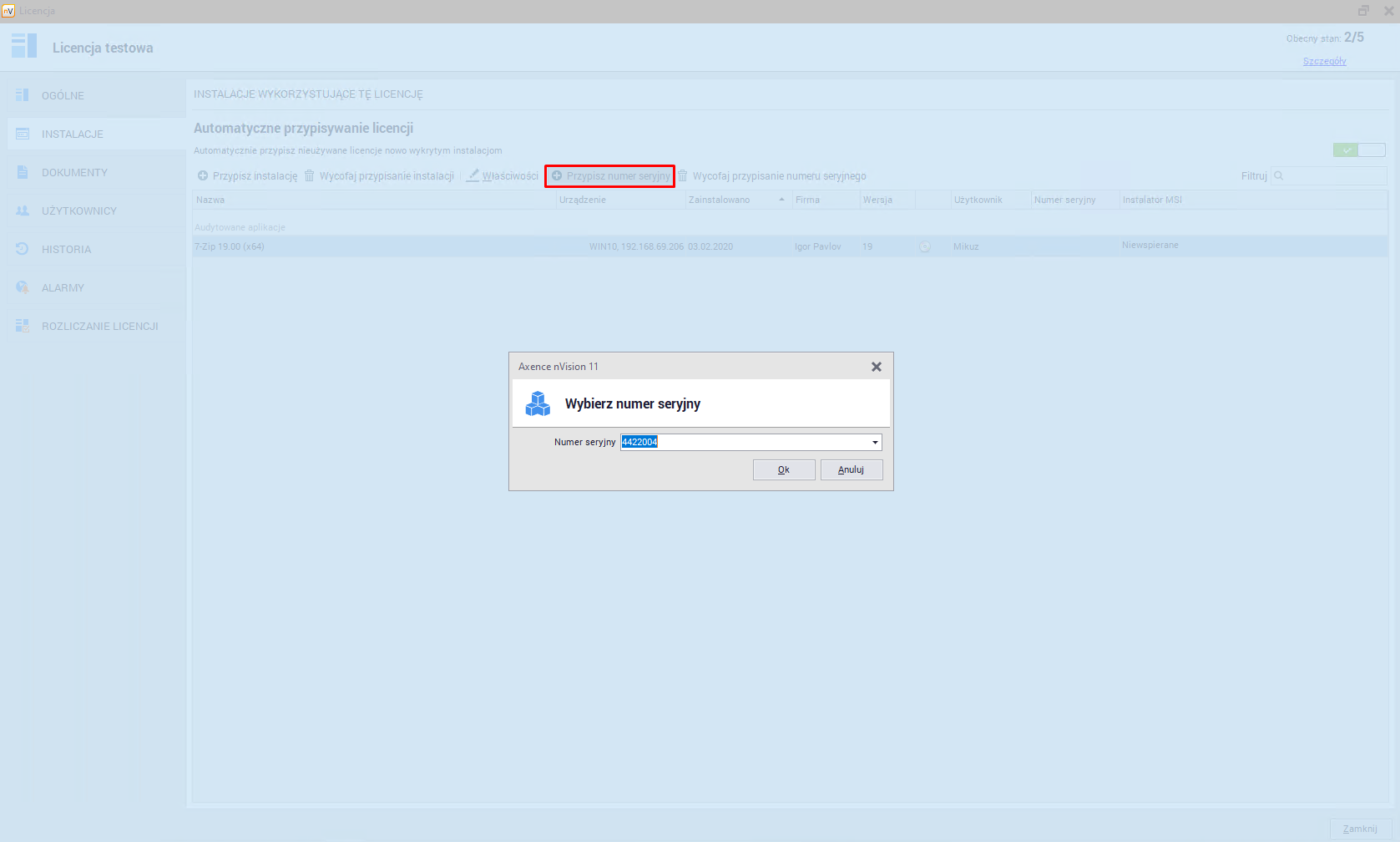The image size is (1400, 842).
Task: Click the Alarmy sidebar icon
Action: click(x=23, y=287)
